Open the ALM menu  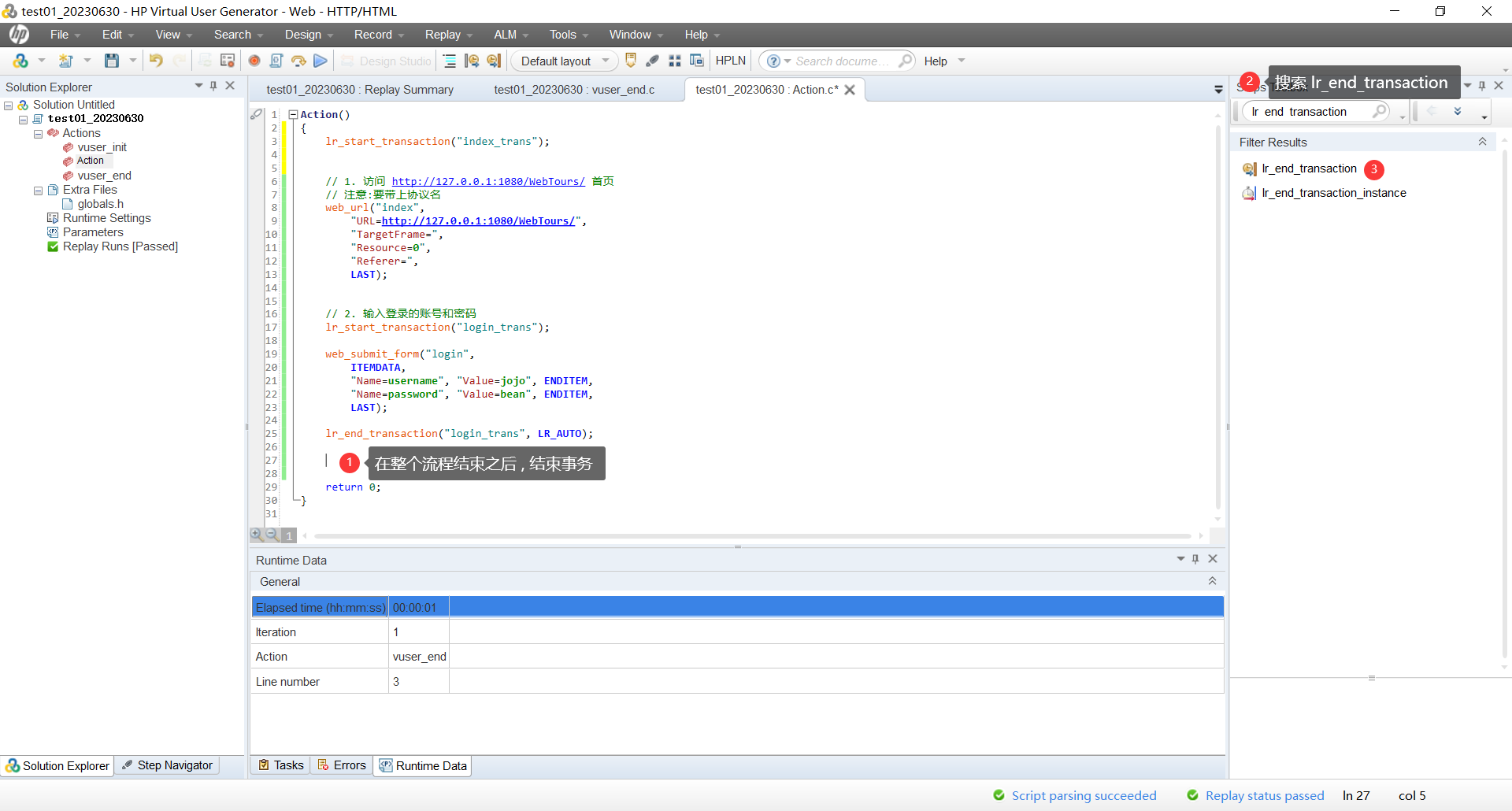tap(510, 35)
